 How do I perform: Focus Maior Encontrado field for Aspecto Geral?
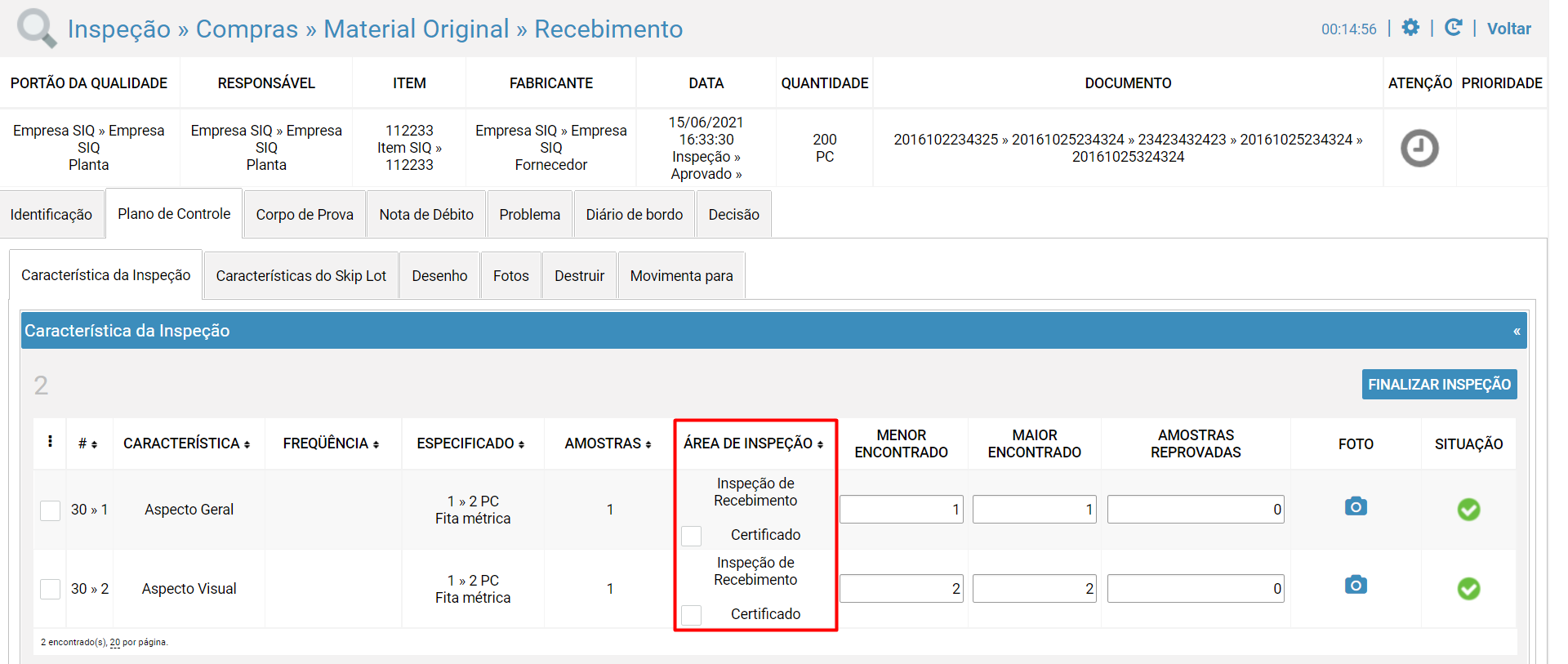(1035, 510)
